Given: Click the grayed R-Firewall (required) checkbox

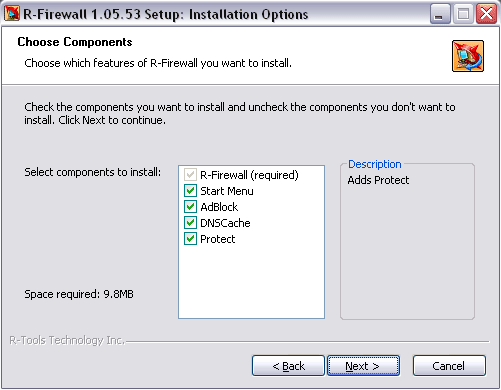Looking at the screenshot, I should pyautogui.click(x=190, y=175).
